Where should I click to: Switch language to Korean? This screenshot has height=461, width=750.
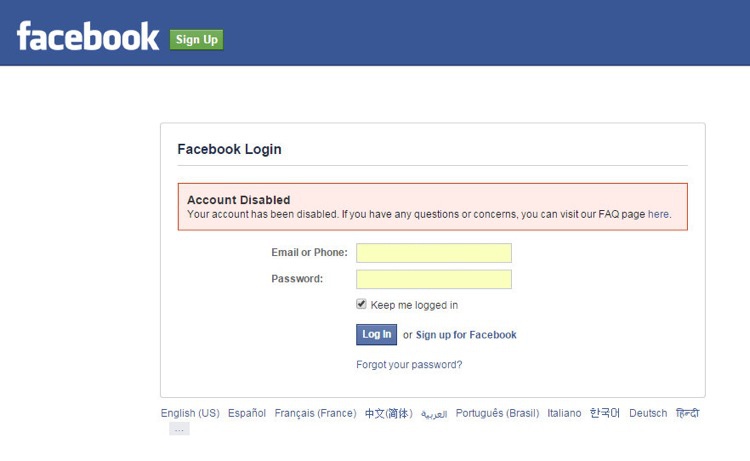pyautogui.click(x=605, y=413)
